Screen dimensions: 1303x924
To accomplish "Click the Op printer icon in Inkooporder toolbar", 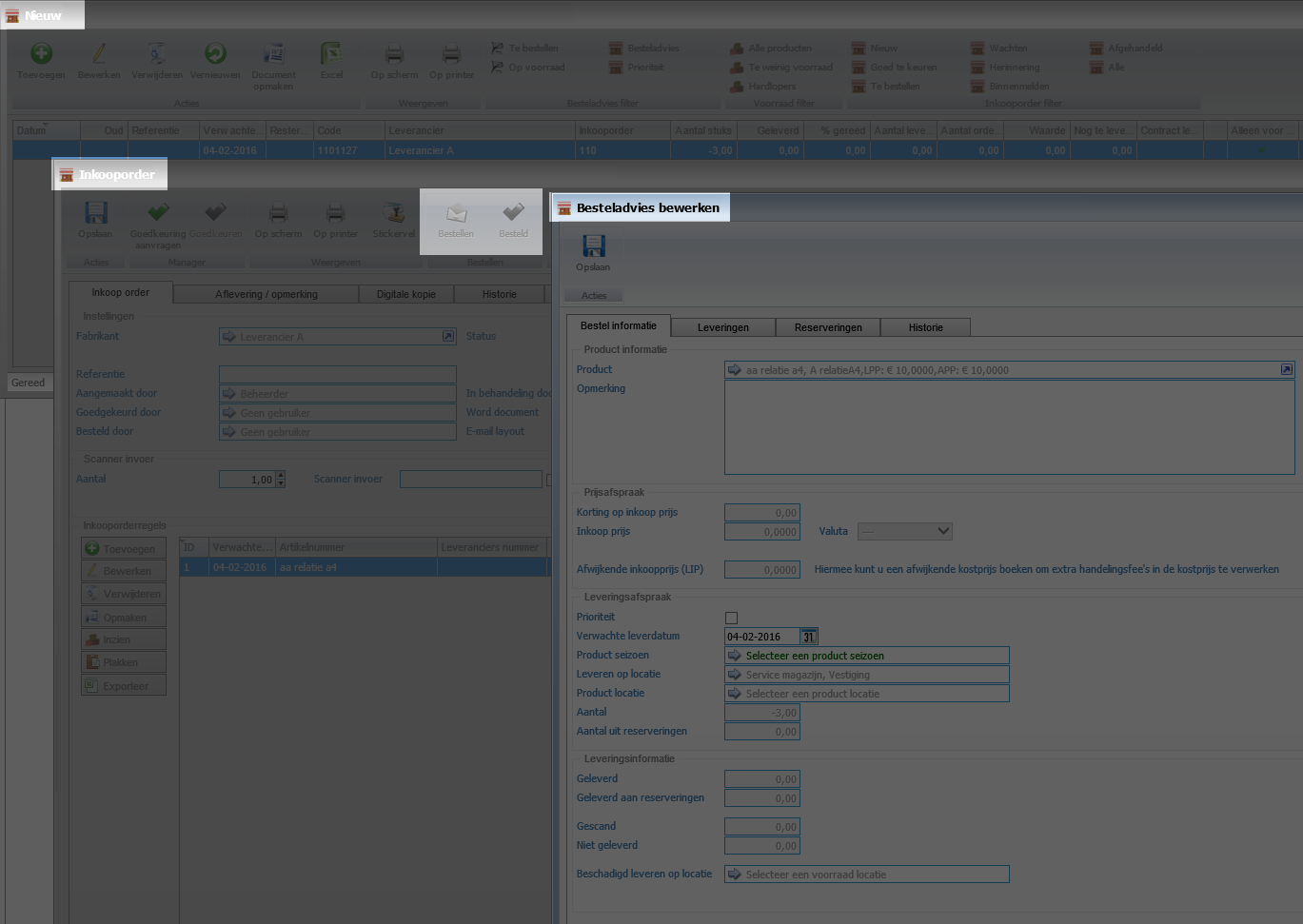I will coord(335,213).
